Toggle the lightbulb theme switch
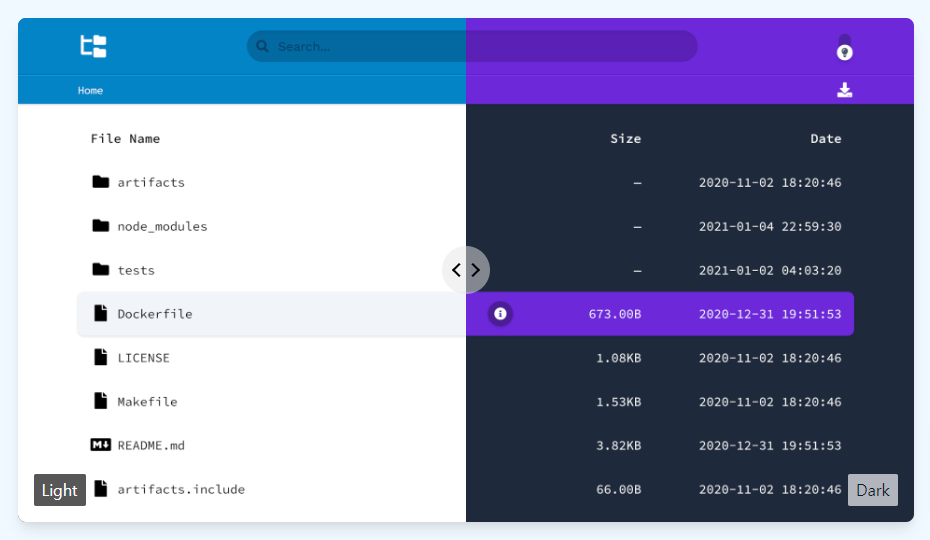 845,47
